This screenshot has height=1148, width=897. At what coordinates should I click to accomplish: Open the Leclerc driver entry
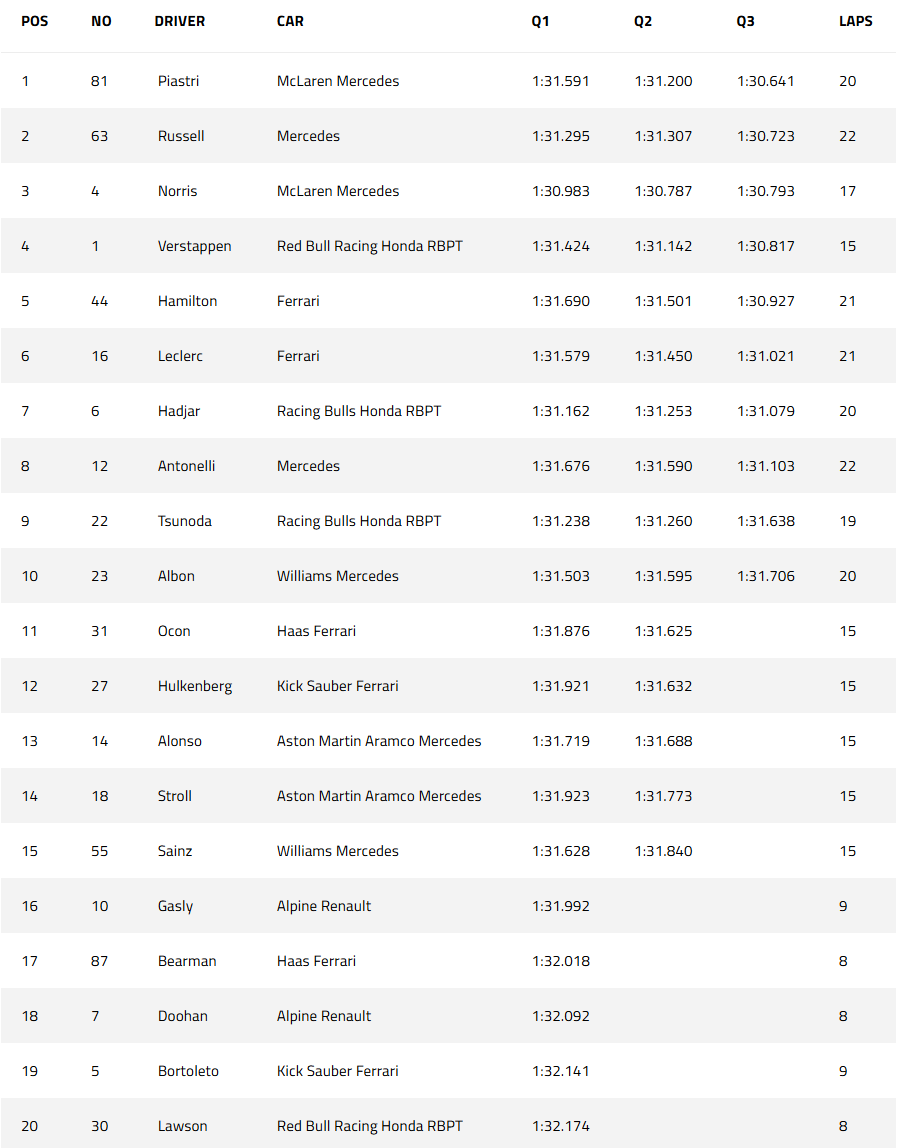pos(180,356)
